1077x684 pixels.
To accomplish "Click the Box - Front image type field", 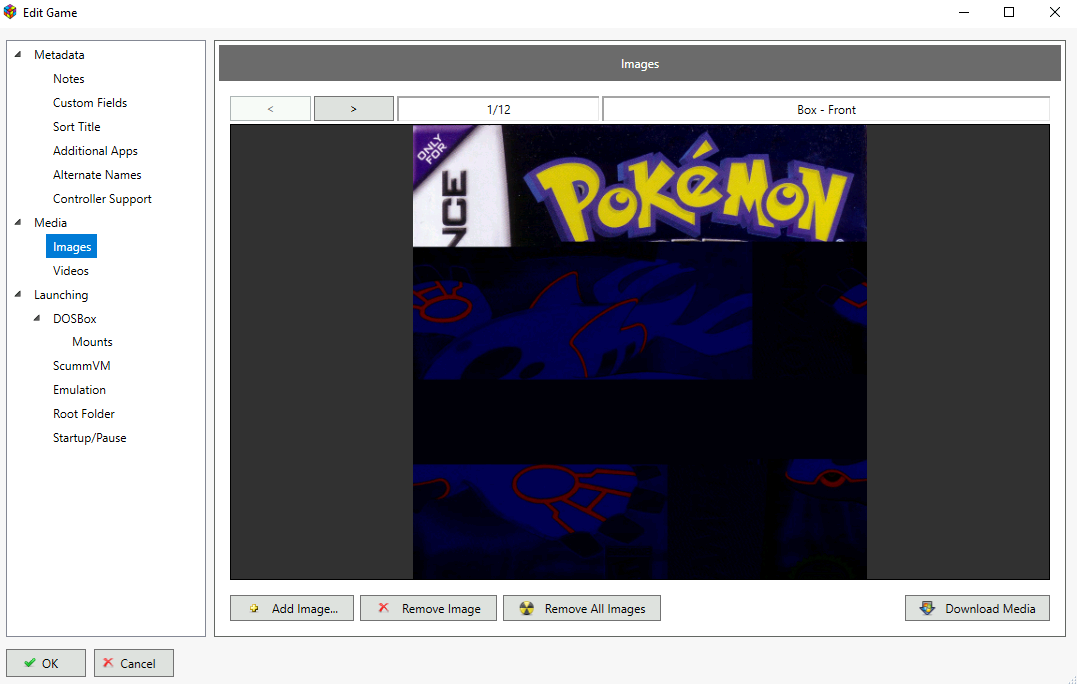I will pos(826,109).
